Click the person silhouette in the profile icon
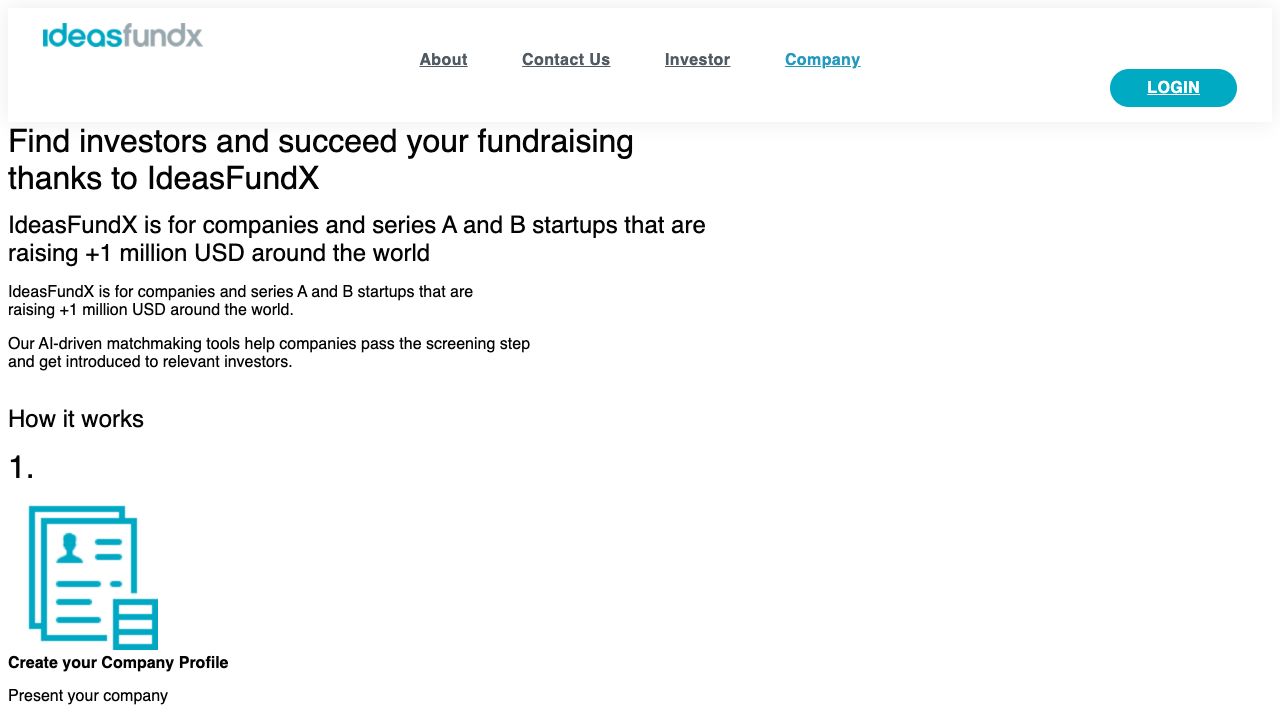Image resolution: width=1280 pixels, height=720 pixels. coord(69,547)
